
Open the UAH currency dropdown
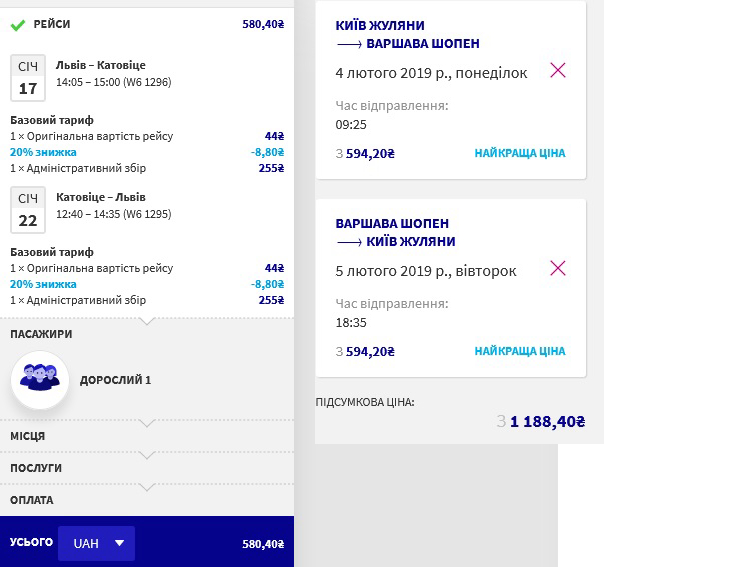coord(96,543)
